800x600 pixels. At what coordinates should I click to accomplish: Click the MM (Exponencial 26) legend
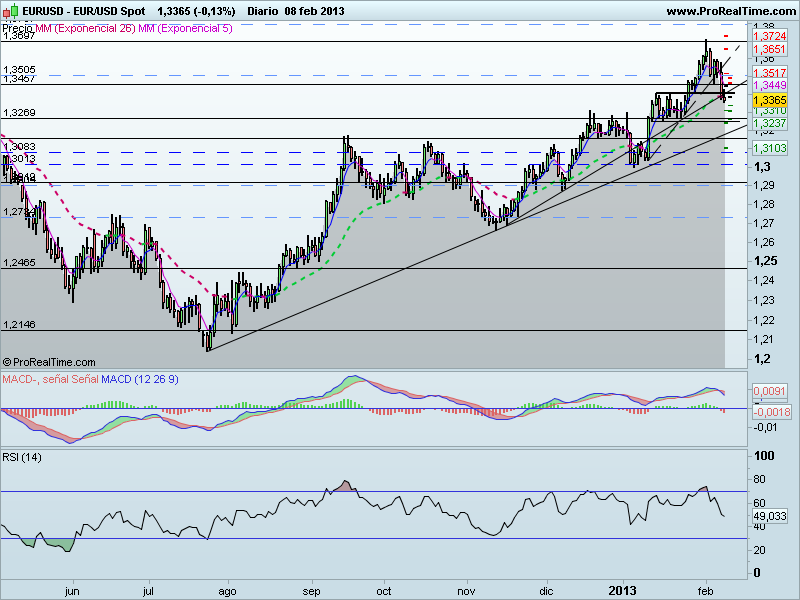(x=86, y=29)
